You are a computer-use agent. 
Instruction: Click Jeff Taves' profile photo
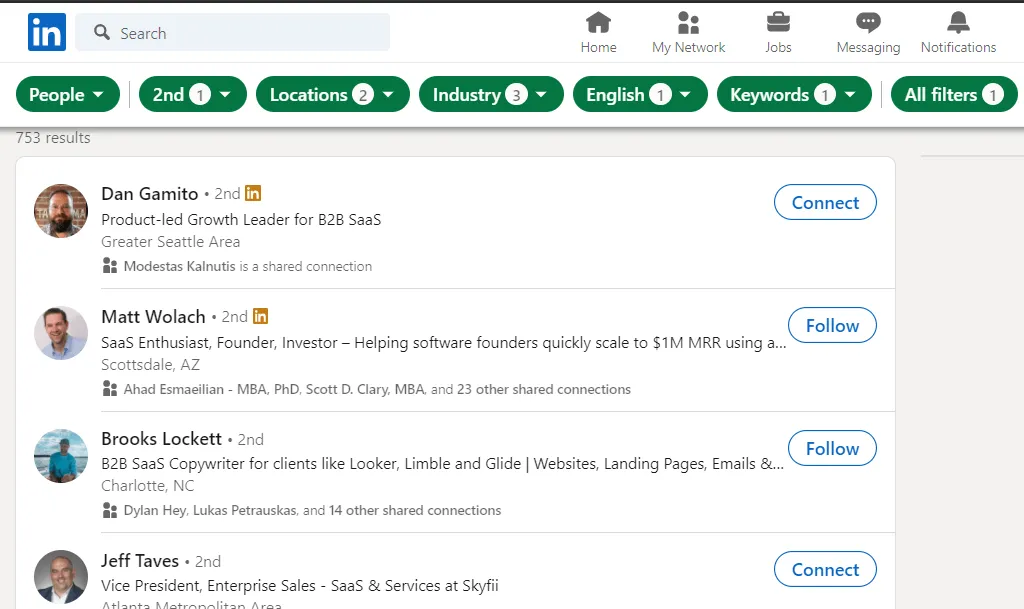point(61,577)
